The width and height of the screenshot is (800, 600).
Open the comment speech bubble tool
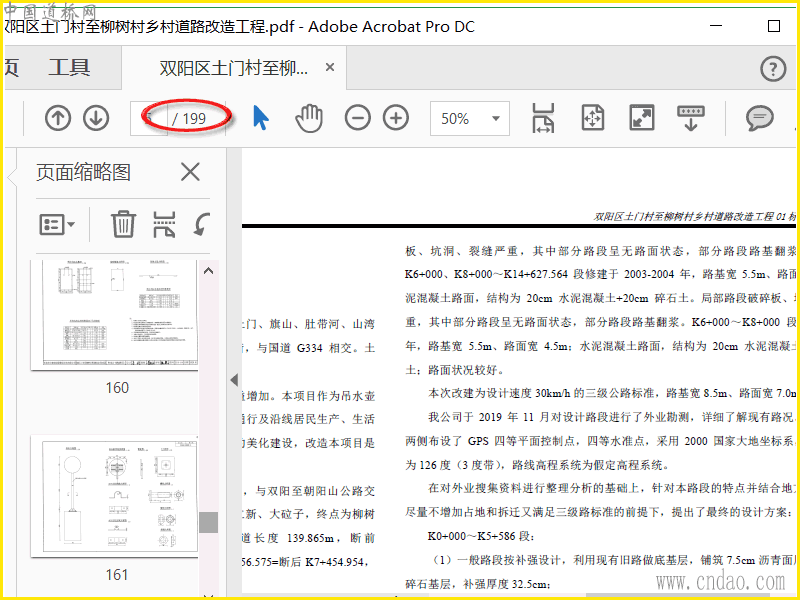(760, 118)
